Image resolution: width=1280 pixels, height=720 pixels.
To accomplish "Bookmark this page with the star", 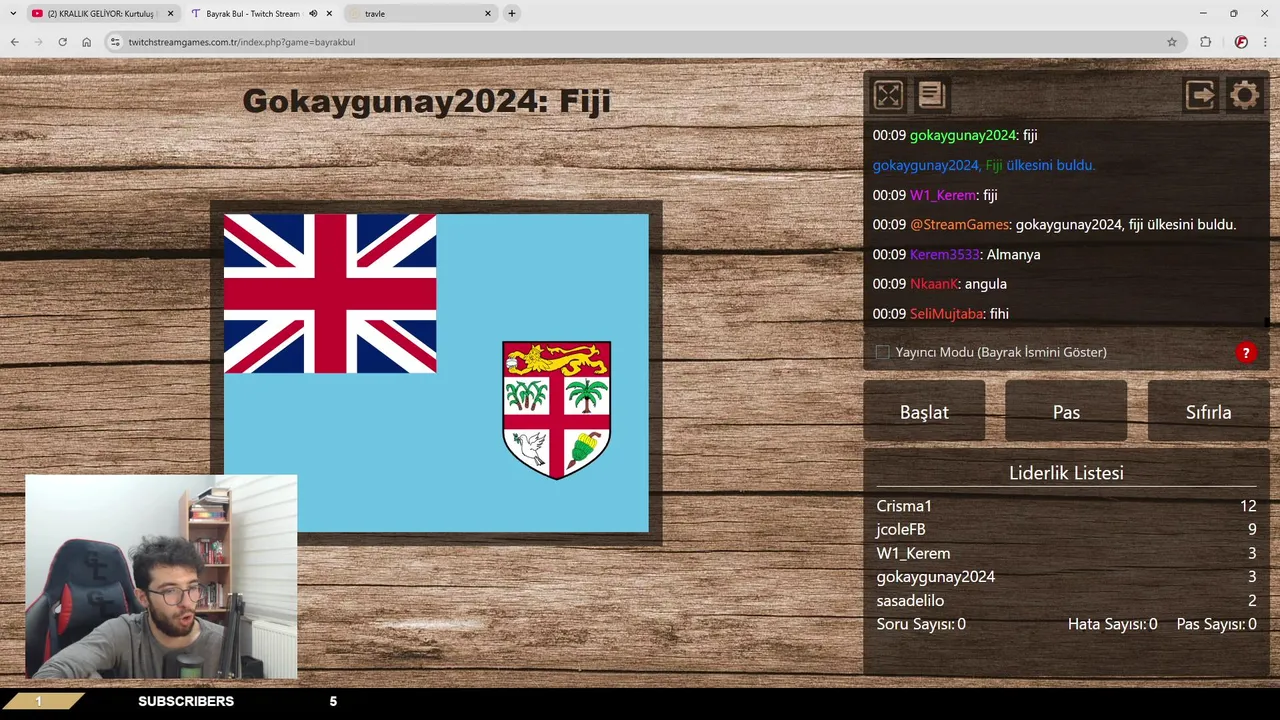I will point(1172,42).
